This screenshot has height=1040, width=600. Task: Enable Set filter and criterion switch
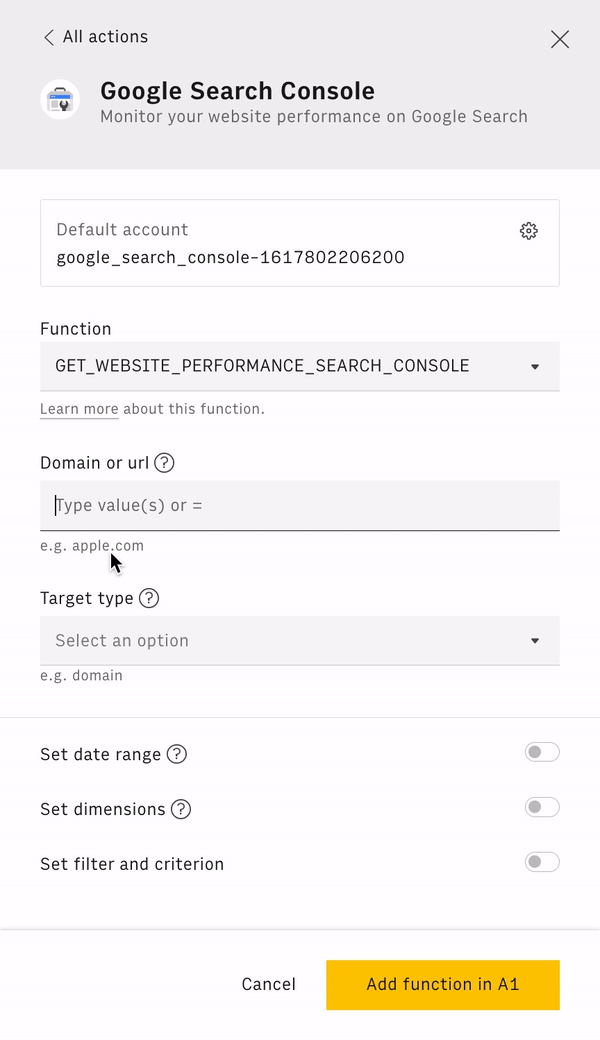(x=542, y=862)
